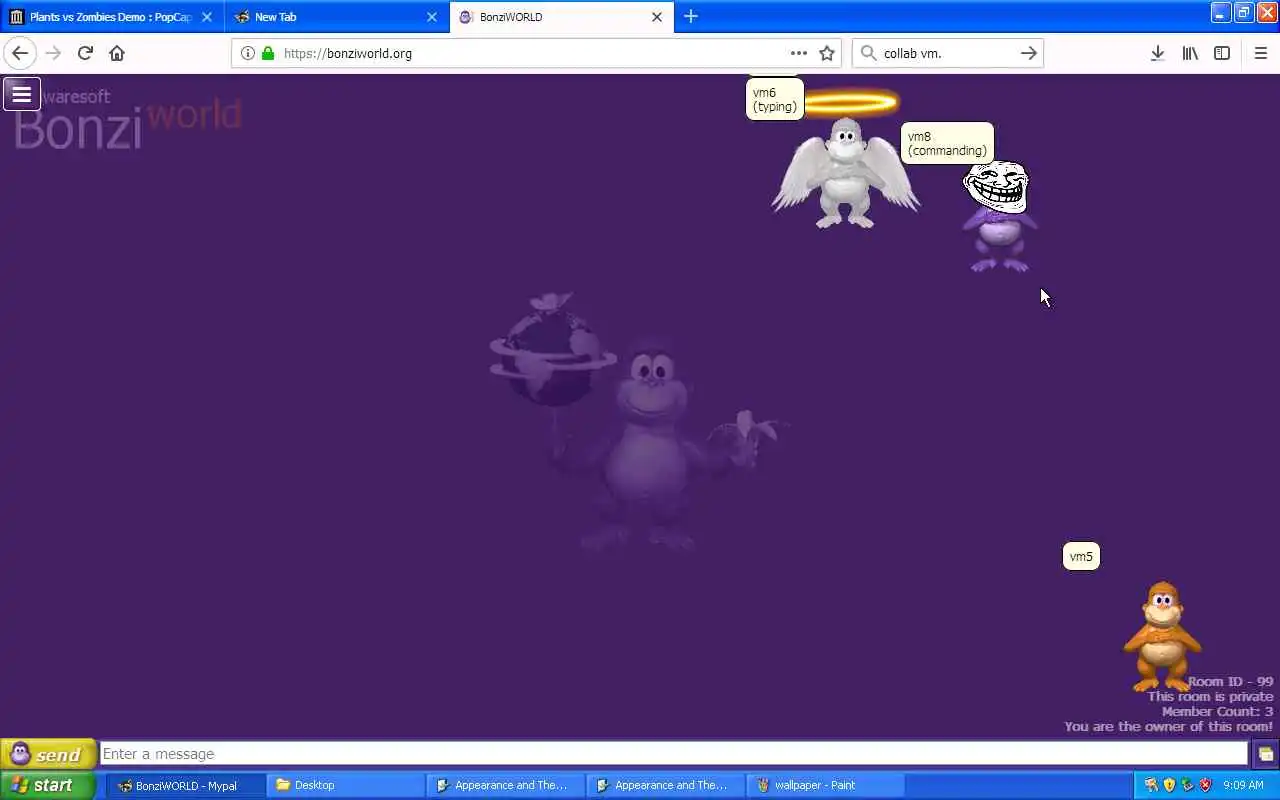This screenshot has width=1280, height=800.
Task: Click the yellow shield tray icon
Action: click(1169, 785)
